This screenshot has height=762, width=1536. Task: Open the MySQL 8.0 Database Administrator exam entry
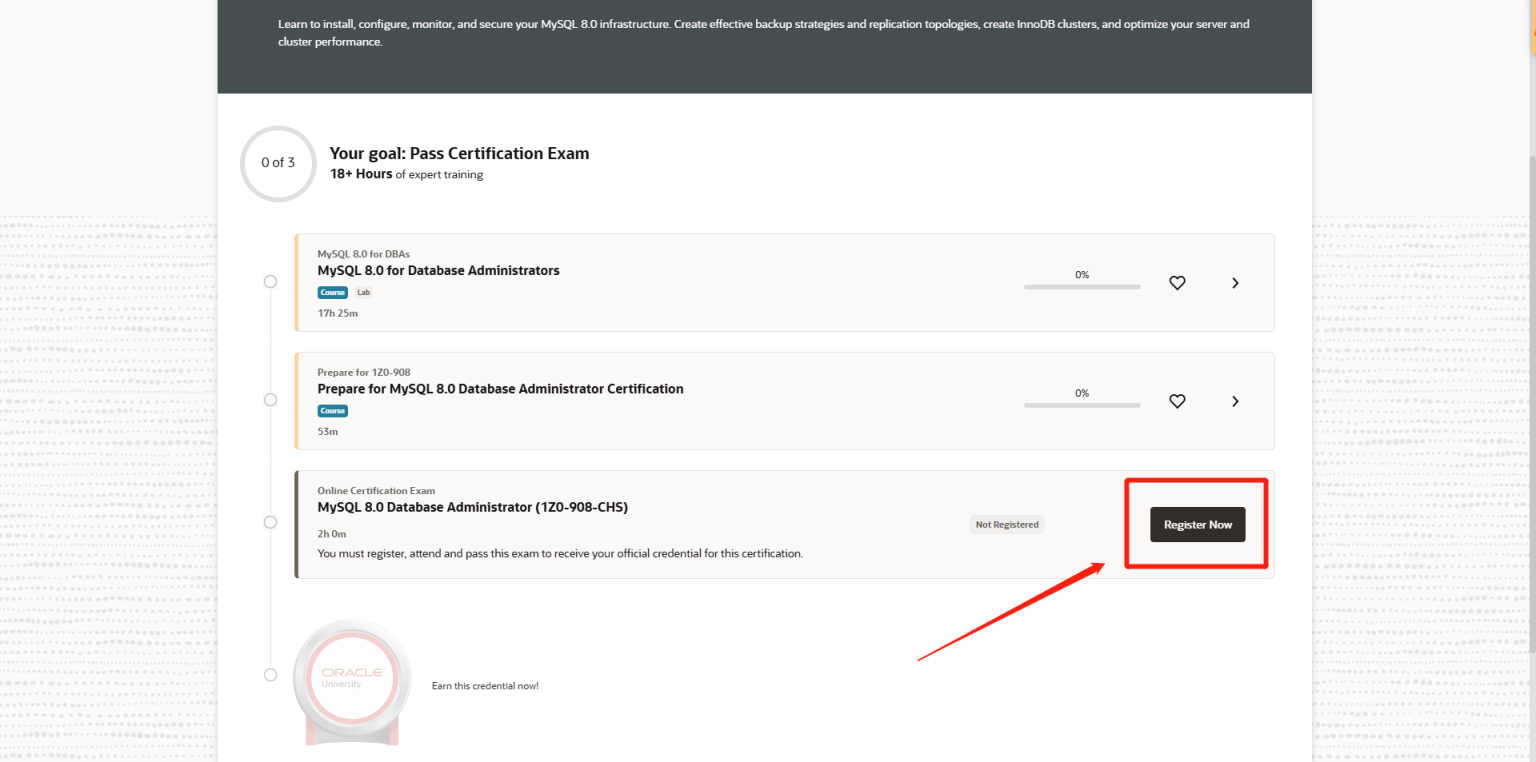473,507
